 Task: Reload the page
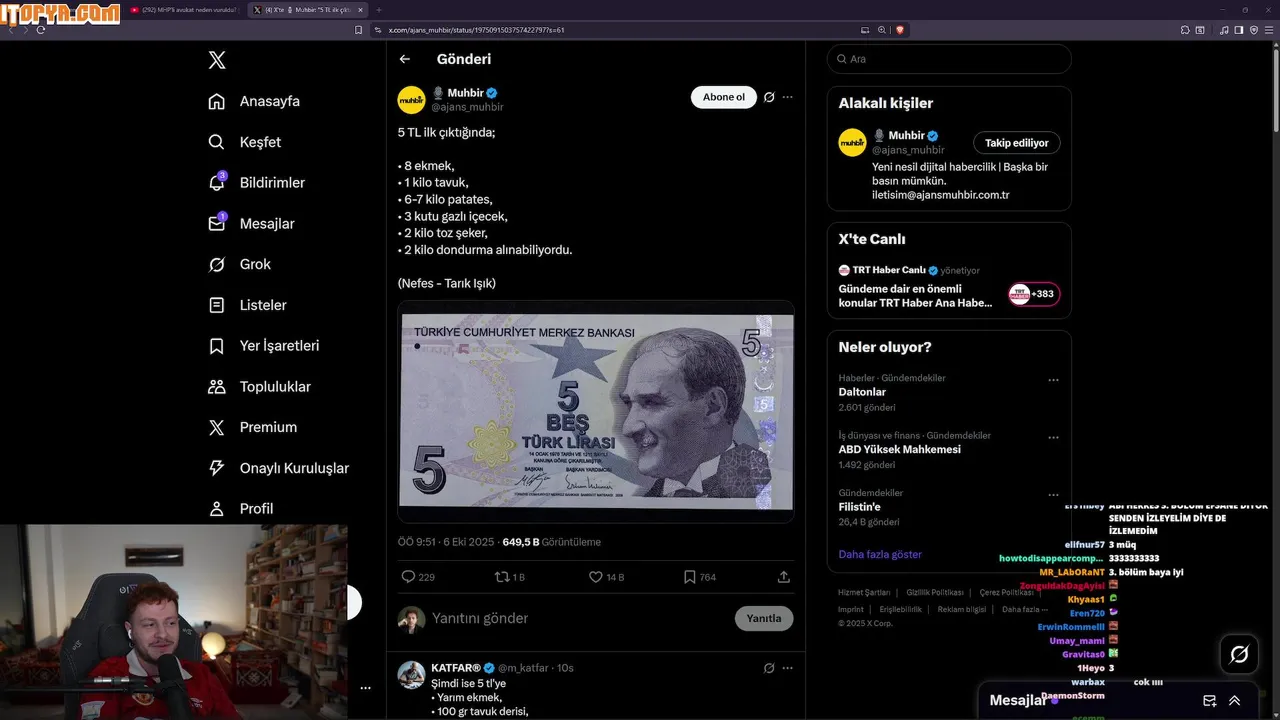click(41, 30)
